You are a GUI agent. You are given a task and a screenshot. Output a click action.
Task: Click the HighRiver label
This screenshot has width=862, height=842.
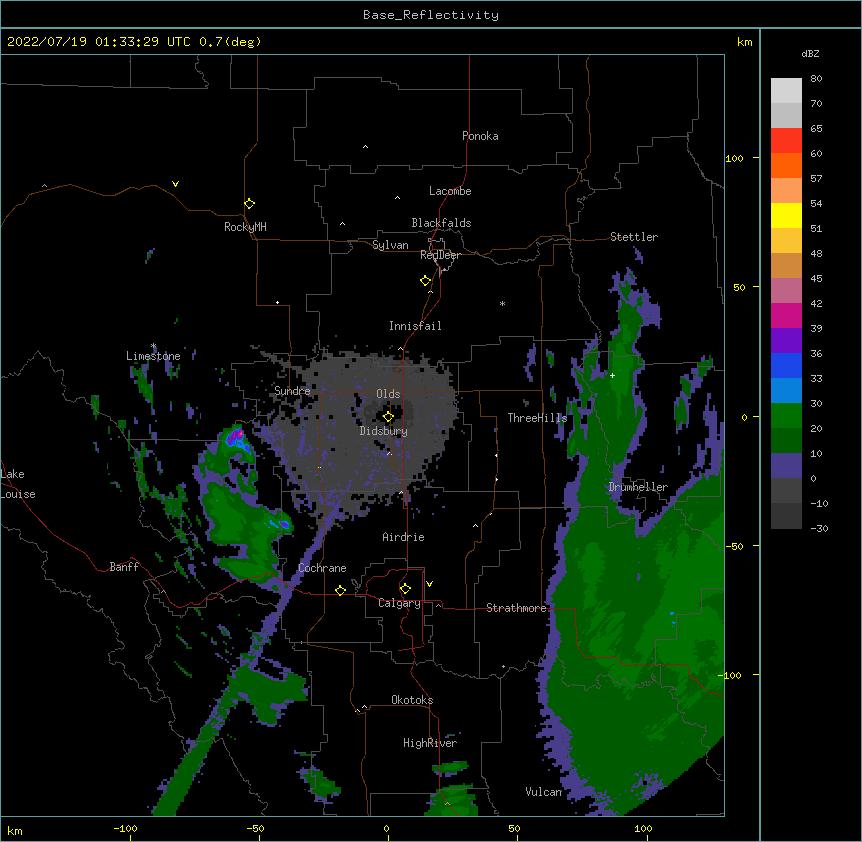430,743
